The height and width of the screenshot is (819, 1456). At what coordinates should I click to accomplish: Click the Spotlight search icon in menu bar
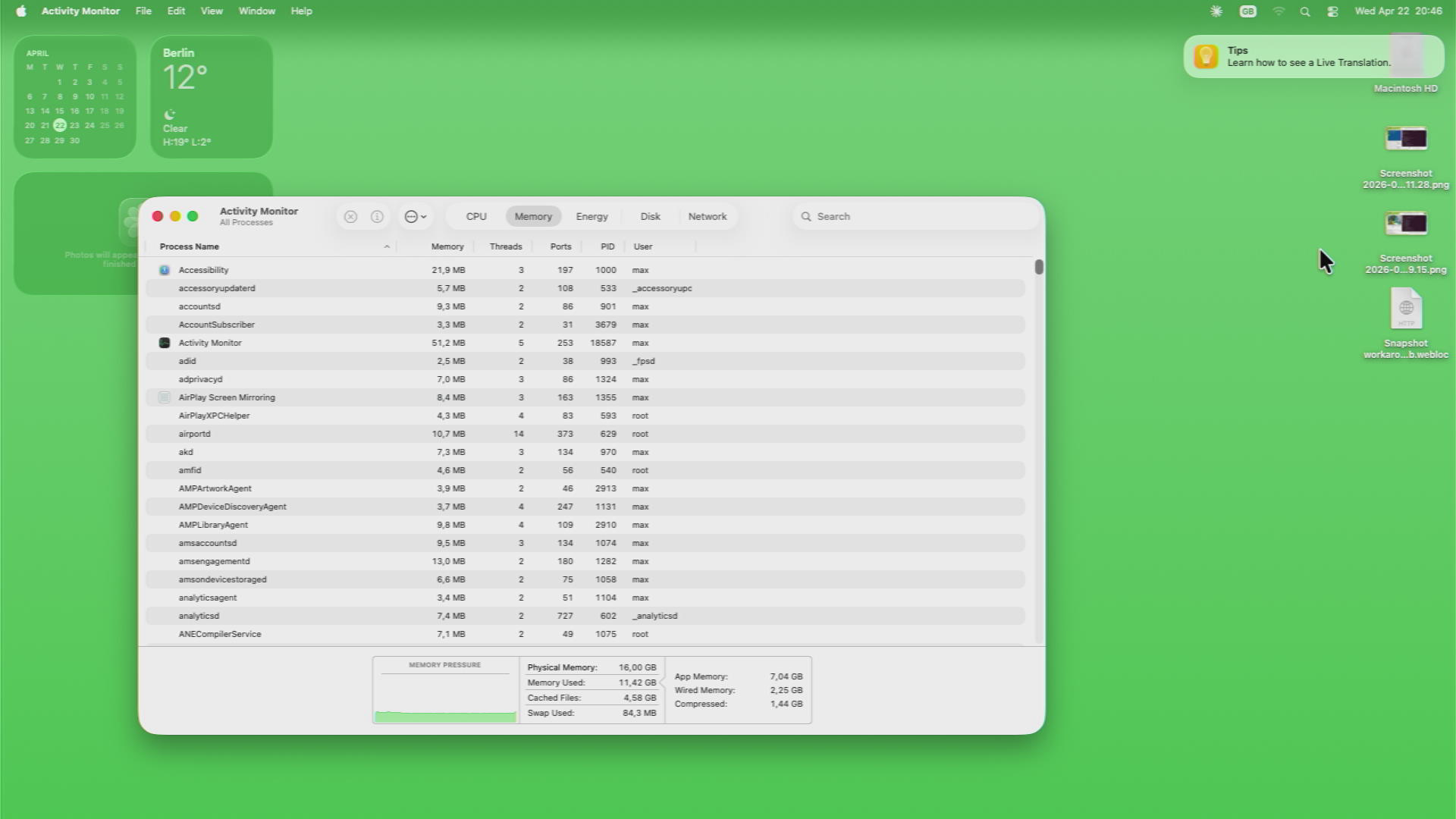coord(1305,11)
